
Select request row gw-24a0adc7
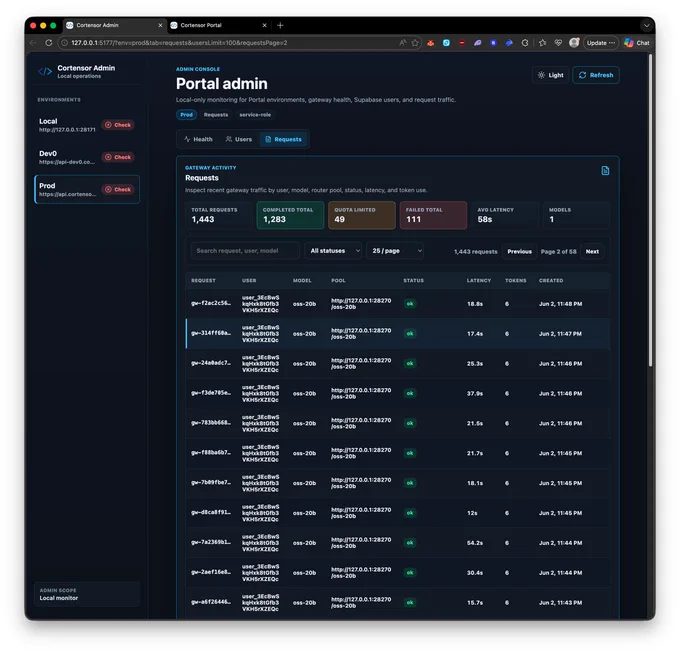(398, 364)
